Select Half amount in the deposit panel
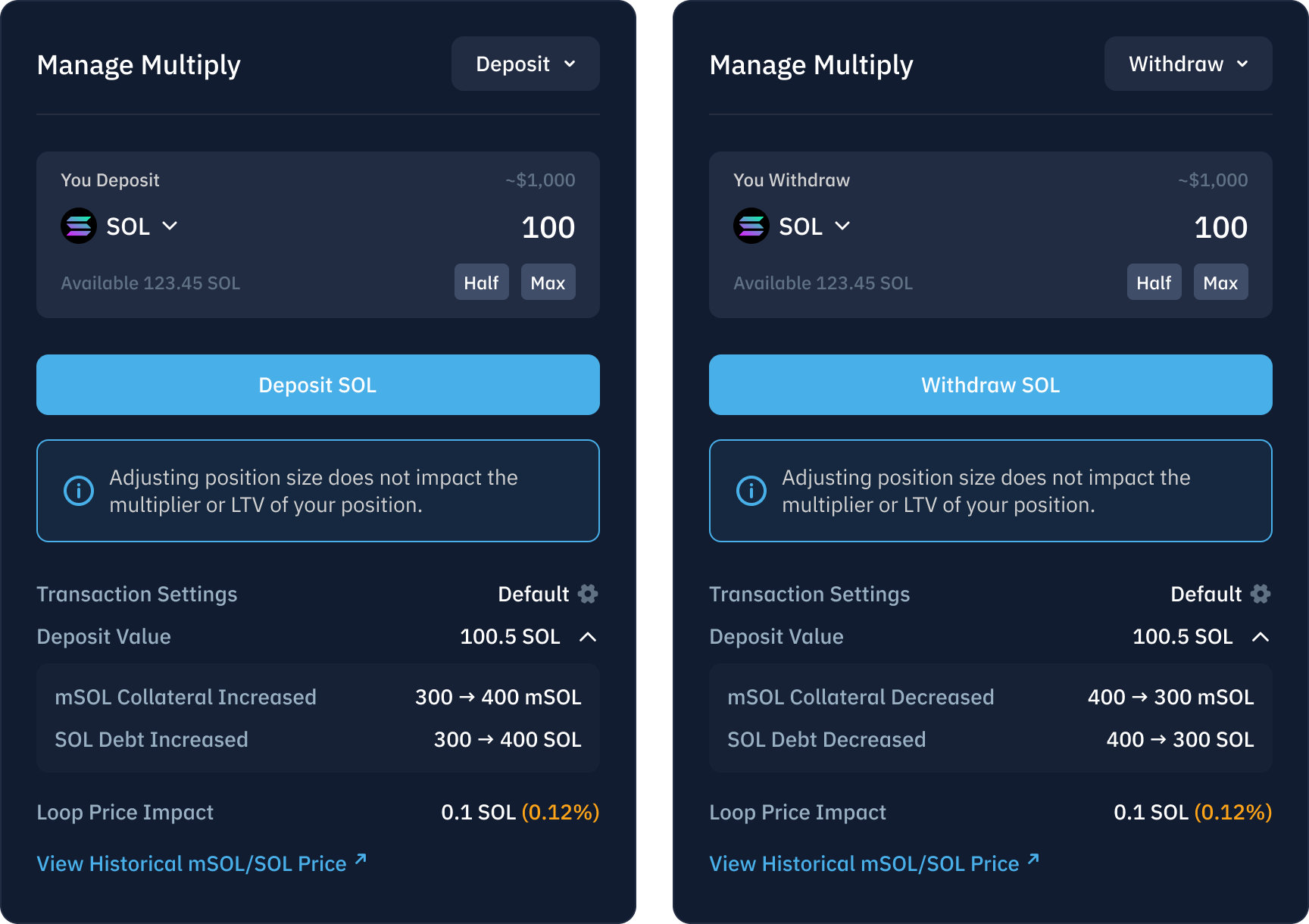The width and height of the screenshot is (1309, 924). tap(481, 283)
